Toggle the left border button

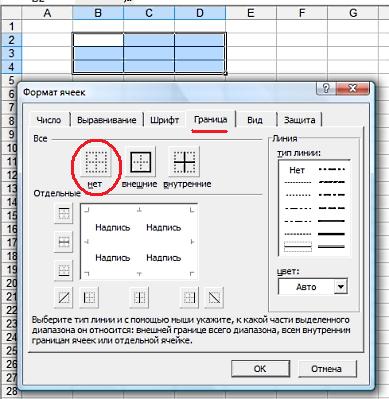click(x=89, y=297)
